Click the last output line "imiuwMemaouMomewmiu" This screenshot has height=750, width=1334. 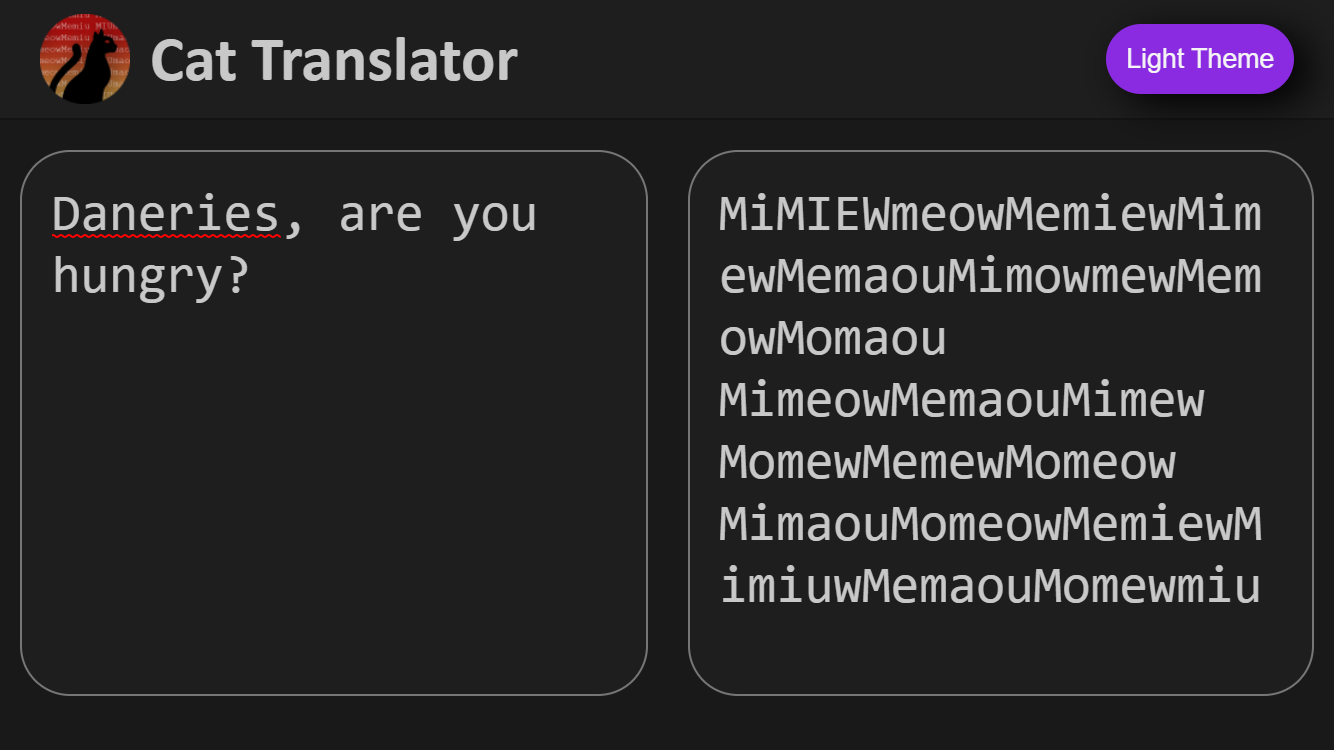point(989,587)
